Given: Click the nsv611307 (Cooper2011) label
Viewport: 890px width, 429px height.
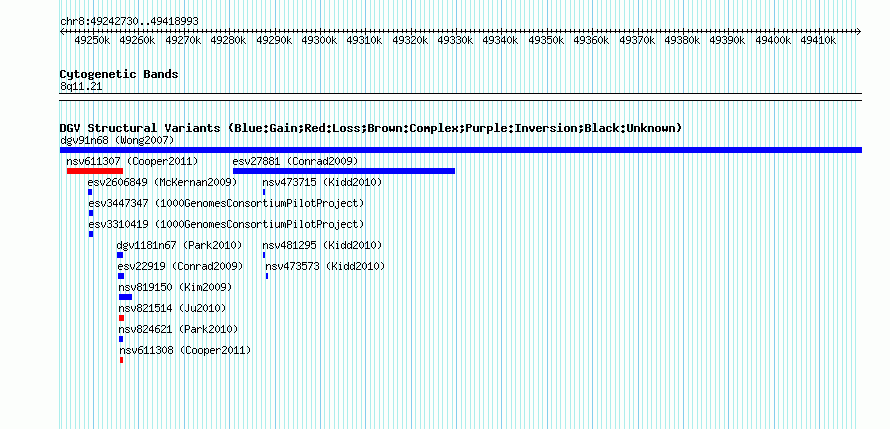Looking at the screenshot, I should click(132, 161).
